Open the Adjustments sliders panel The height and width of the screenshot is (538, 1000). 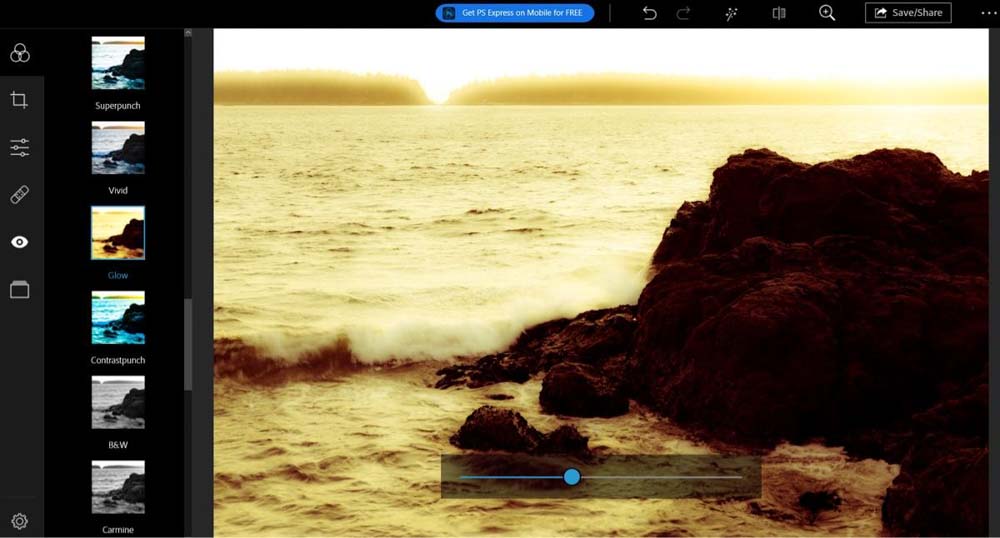point(20,147)
